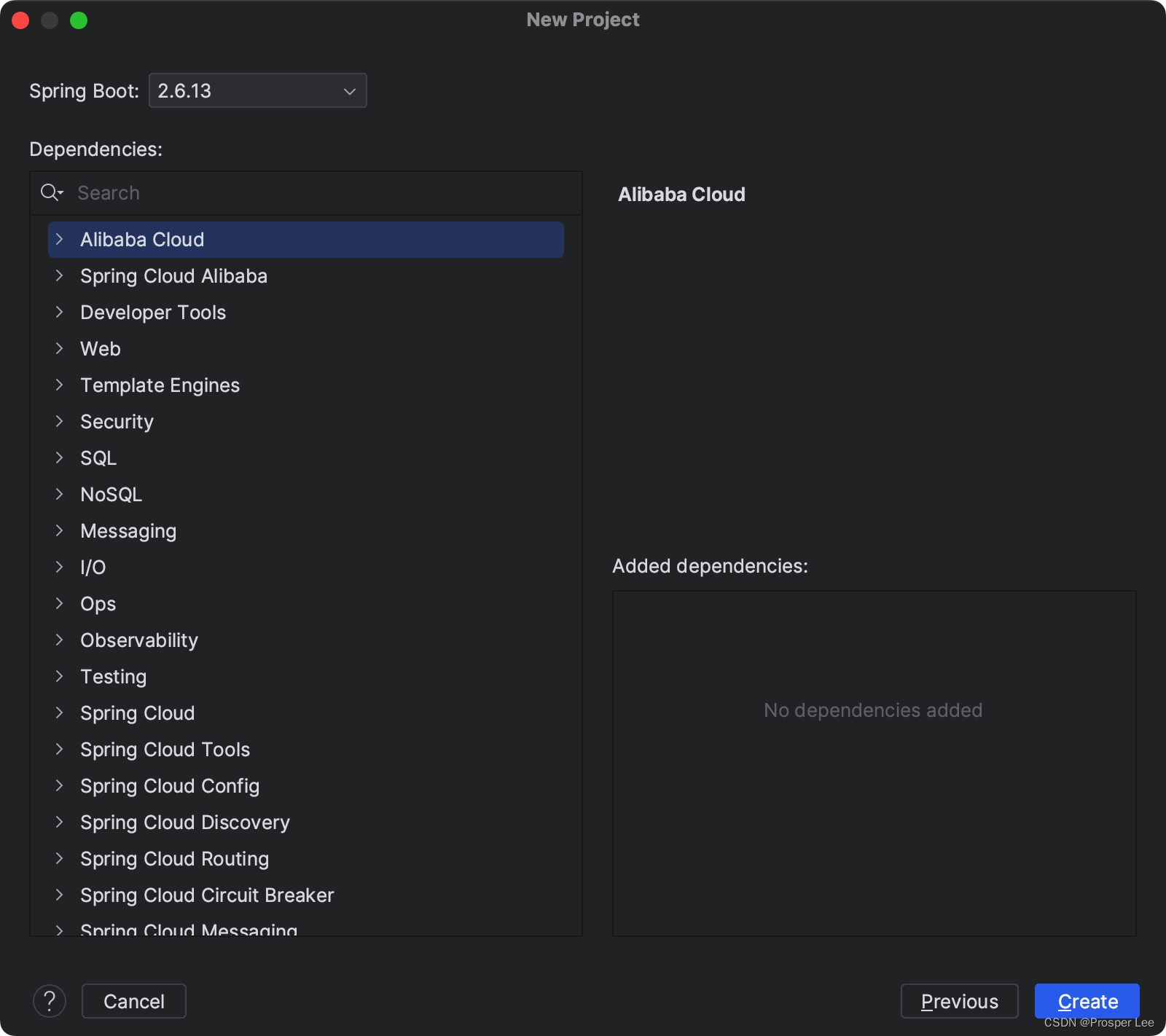Close the New Project dialog window
This screenshot has width=1166, height=1036.
tap(20, 20)
